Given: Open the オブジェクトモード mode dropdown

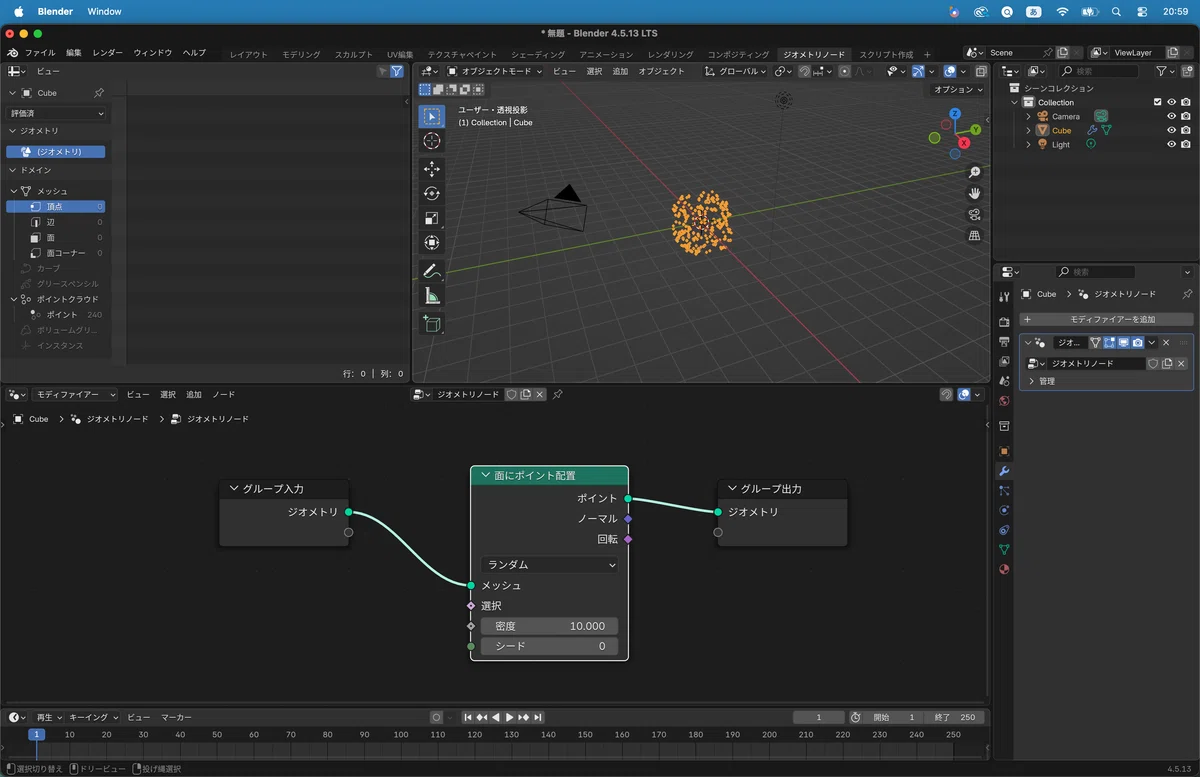Looking at the screenshot, I should click(495, 71).
